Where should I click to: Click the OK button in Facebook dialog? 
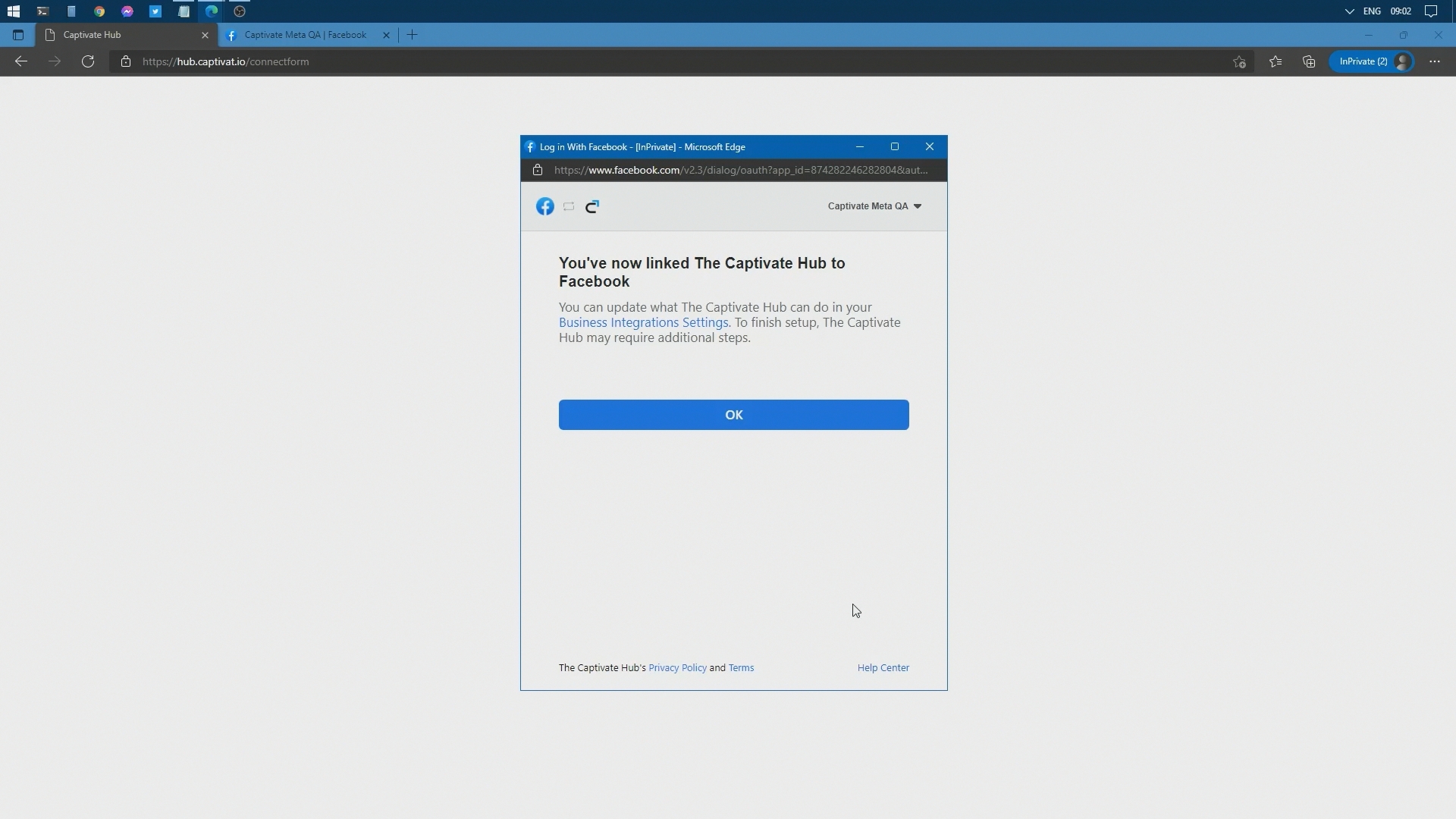(x=733, y=415)
